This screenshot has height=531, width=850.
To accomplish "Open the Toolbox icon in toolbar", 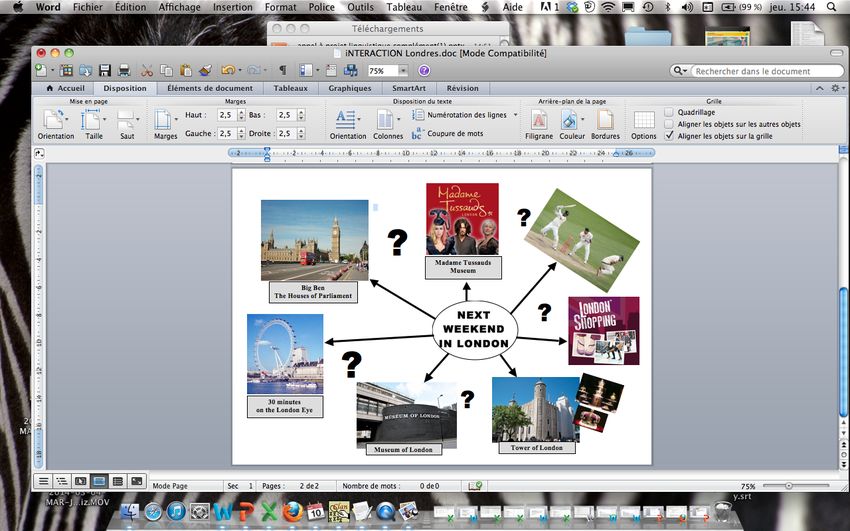I will (x=331, y=70).
